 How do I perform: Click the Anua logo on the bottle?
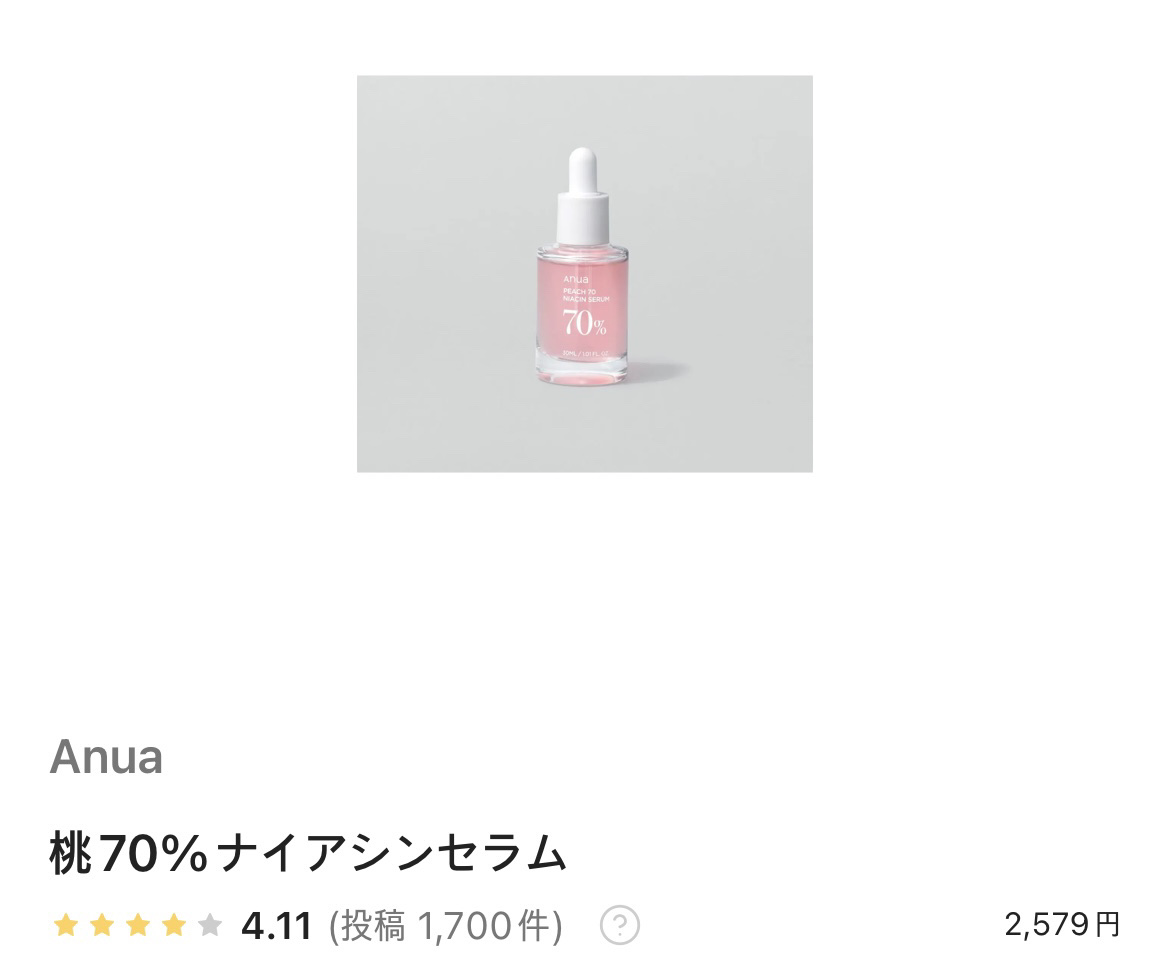[x=575, y=280]
